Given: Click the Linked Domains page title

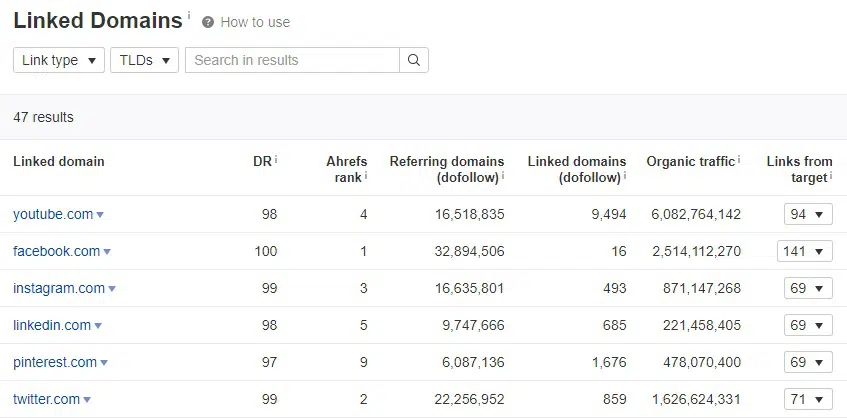Looking at the screenshot, I should (x=98, y=21).
